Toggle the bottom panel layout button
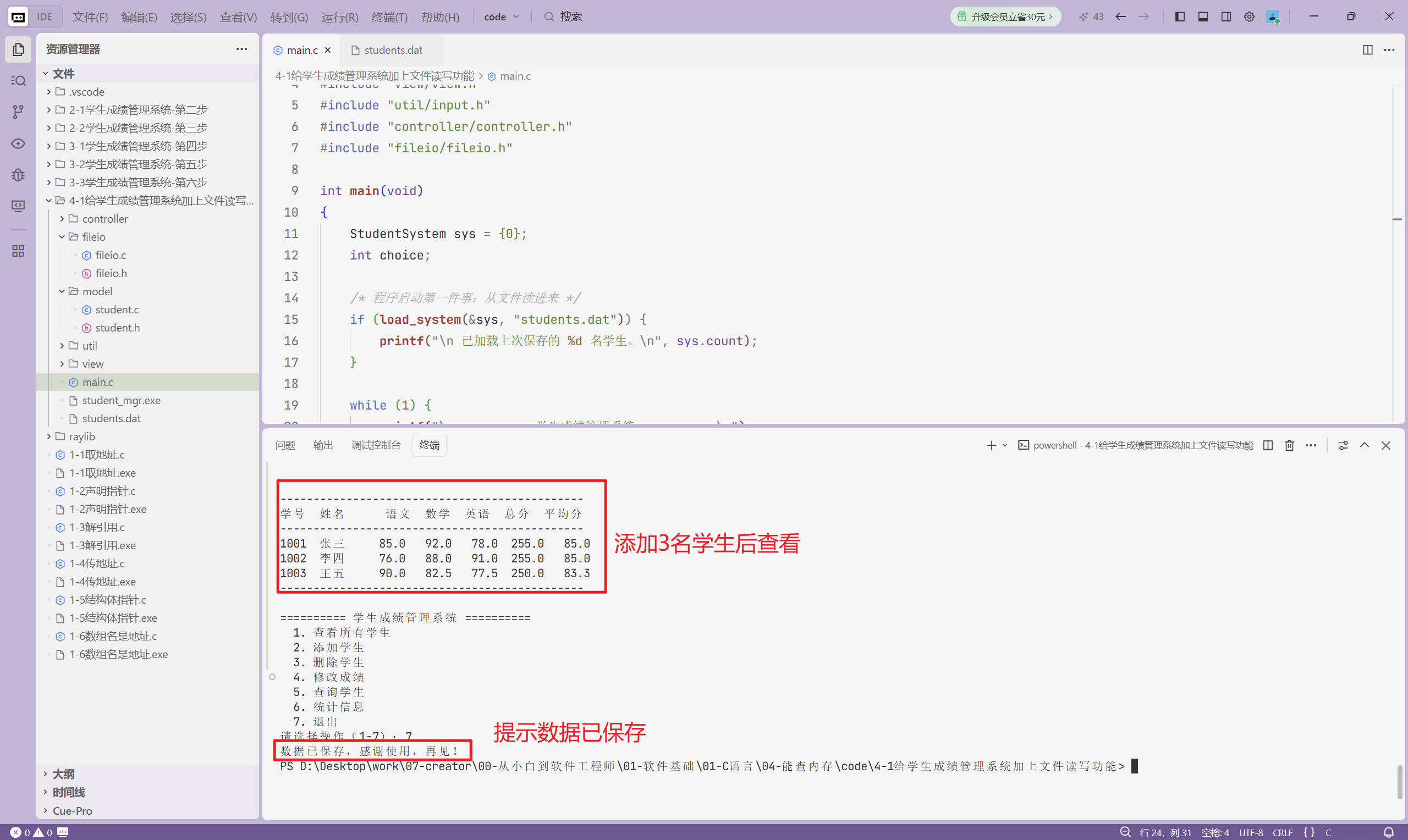This screenshot has height=840, width=1408. coord(1203,16)
